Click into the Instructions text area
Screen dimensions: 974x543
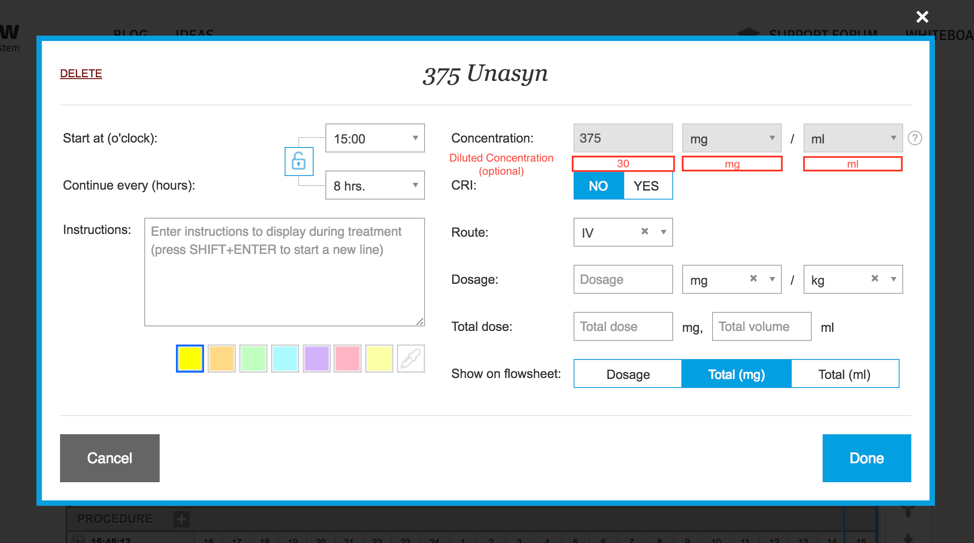284,272
